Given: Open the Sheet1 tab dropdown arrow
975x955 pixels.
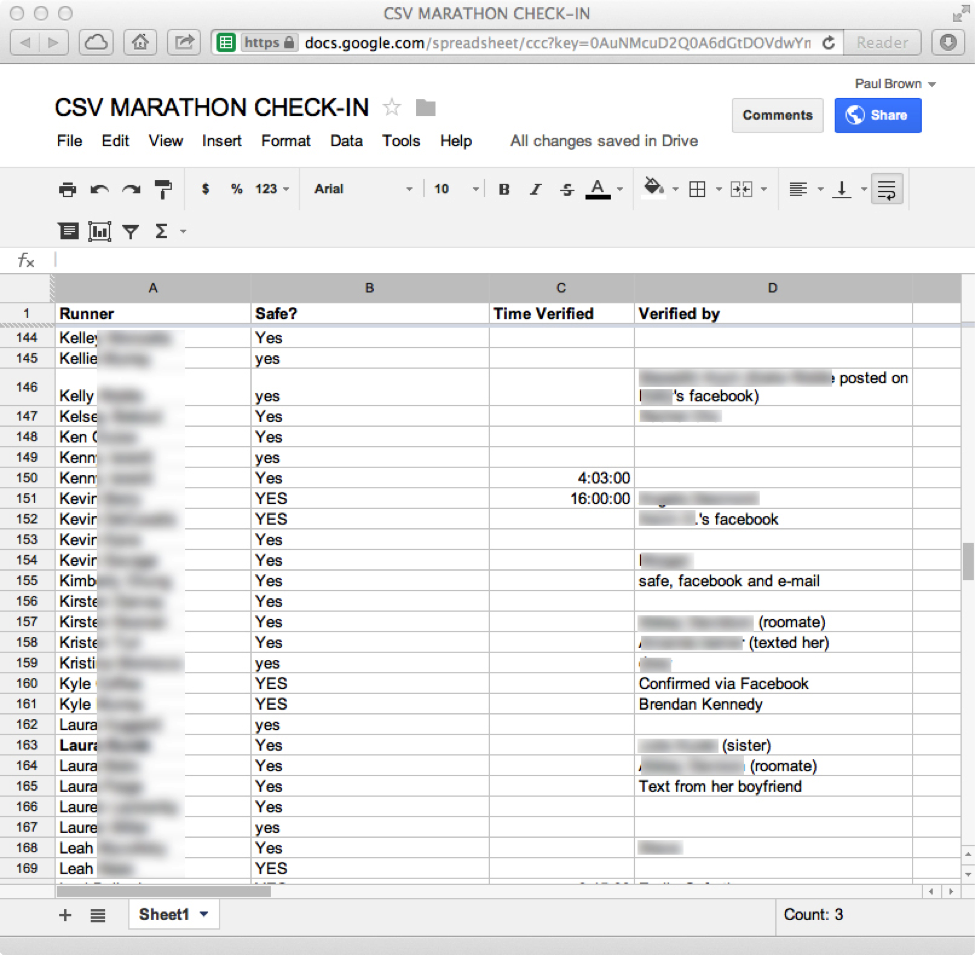Looking at the screenshot, I should (x=205, y=915).
